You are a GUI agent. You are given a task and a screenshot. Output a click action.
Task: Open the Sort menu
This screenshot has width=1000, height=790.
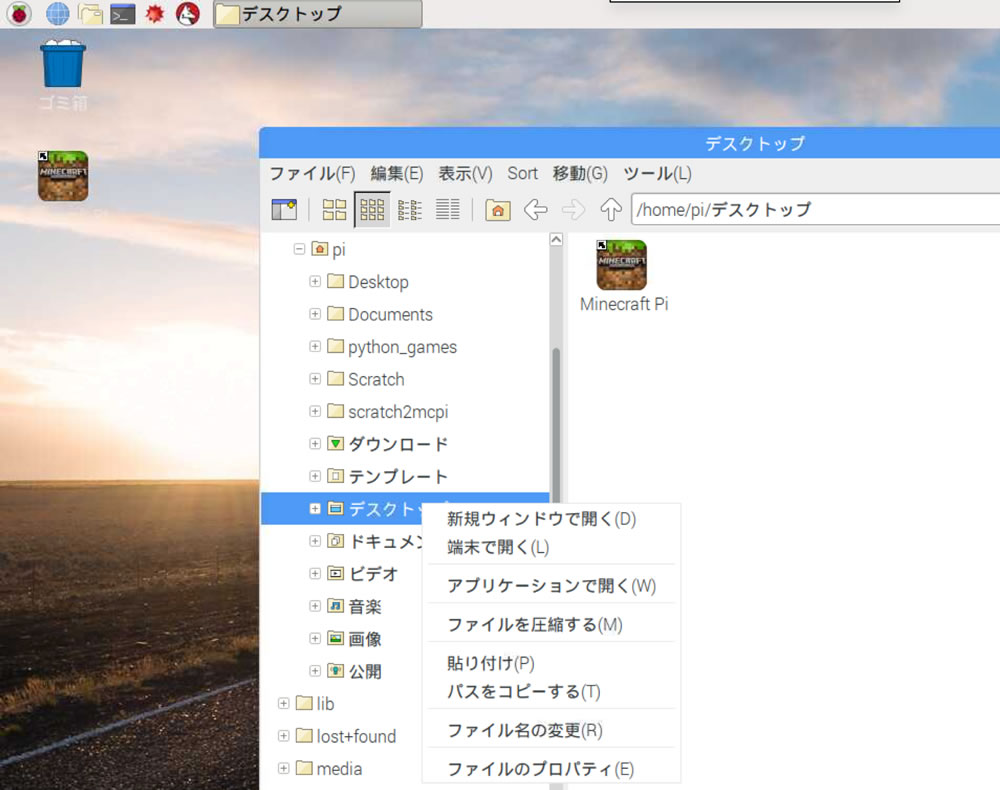coord(522,173)
